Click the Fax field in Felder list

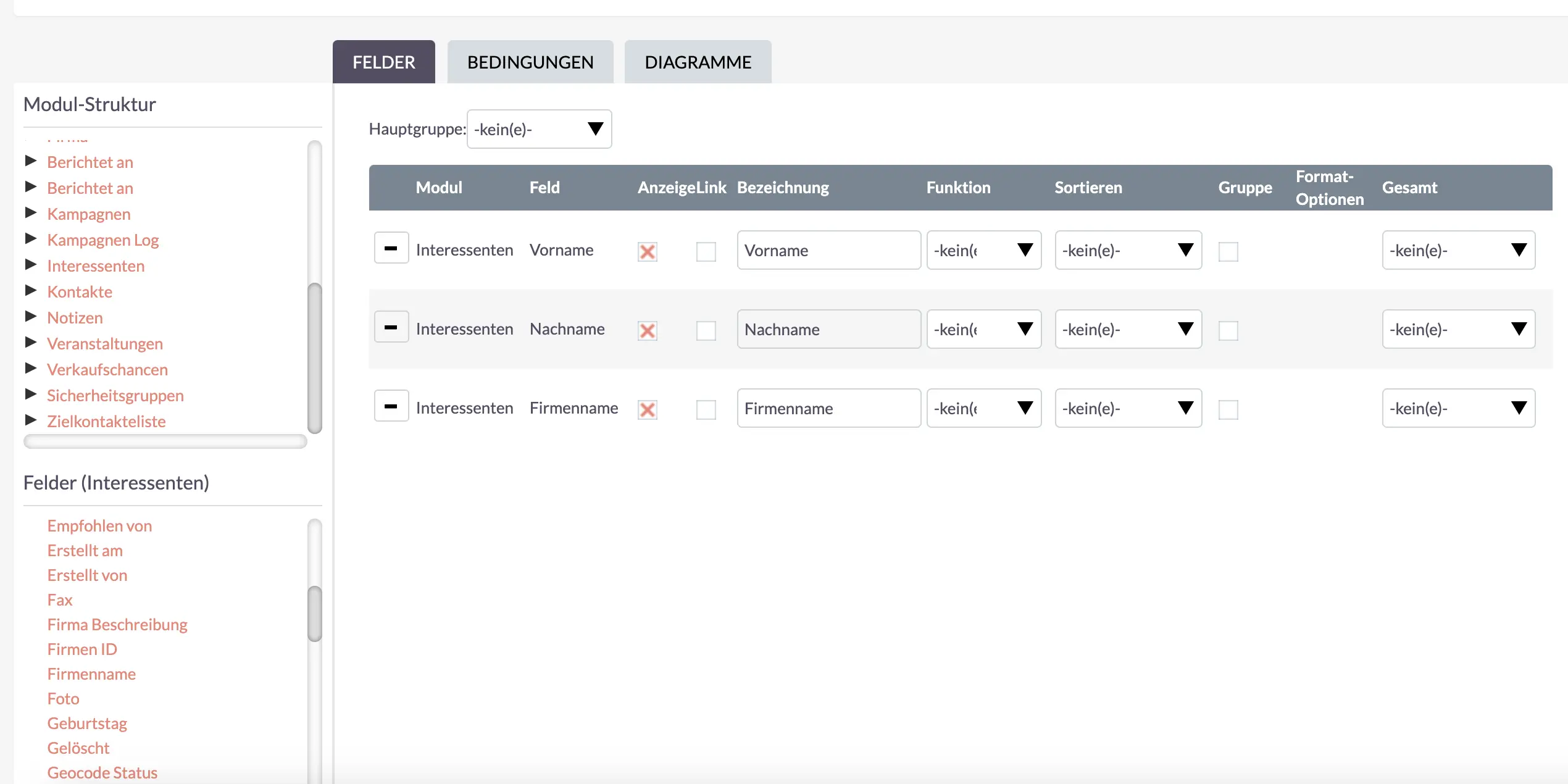pos(60,599)
